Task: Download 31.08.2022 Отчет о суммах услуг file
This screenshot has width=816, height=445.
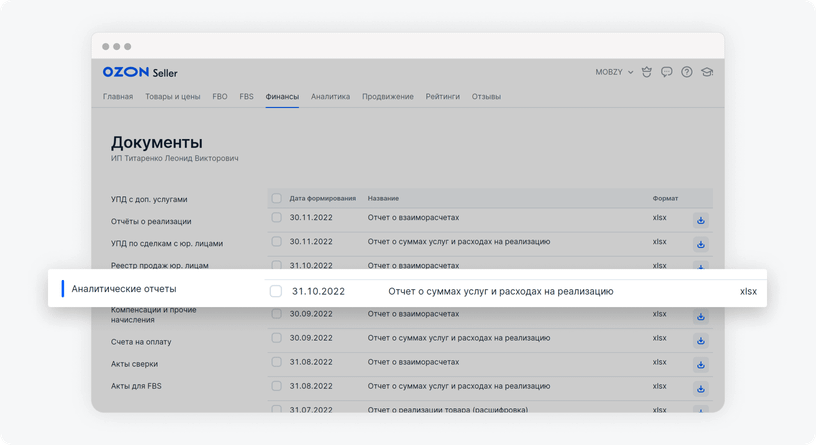Action: pyautogui.click(x=701, y=389)
